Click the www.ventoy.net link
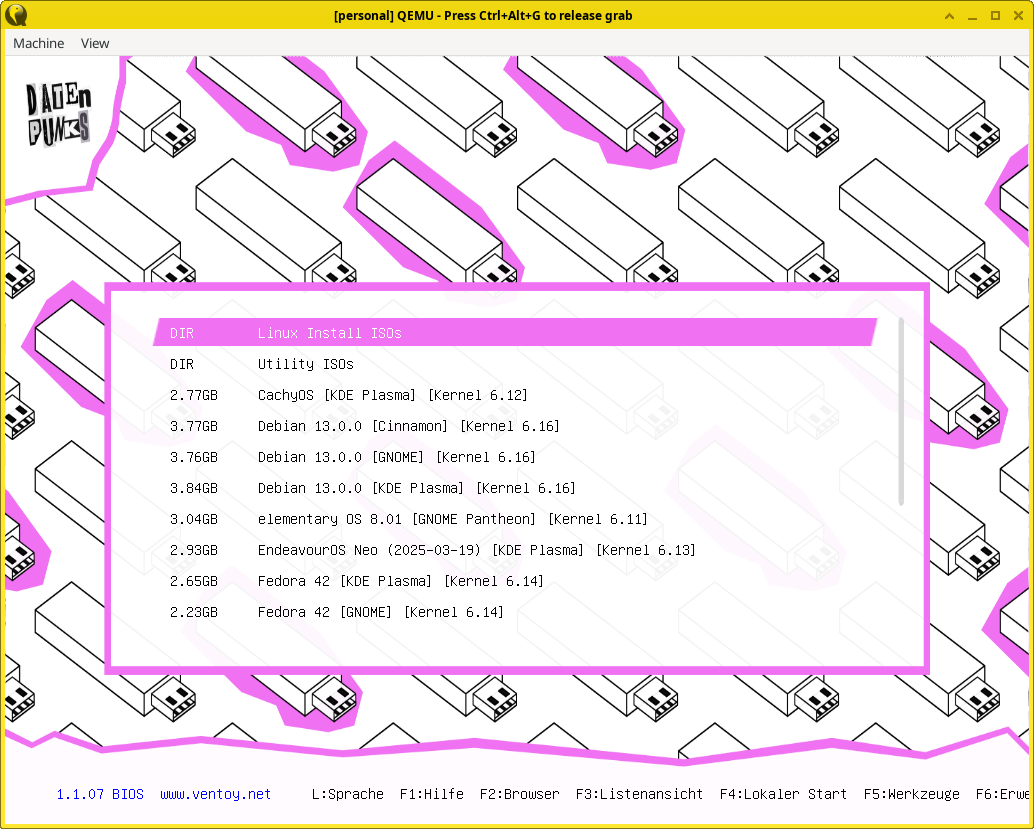Viewport: 1034px width, 829px height. pyautogui.click(x=215, y=794)
